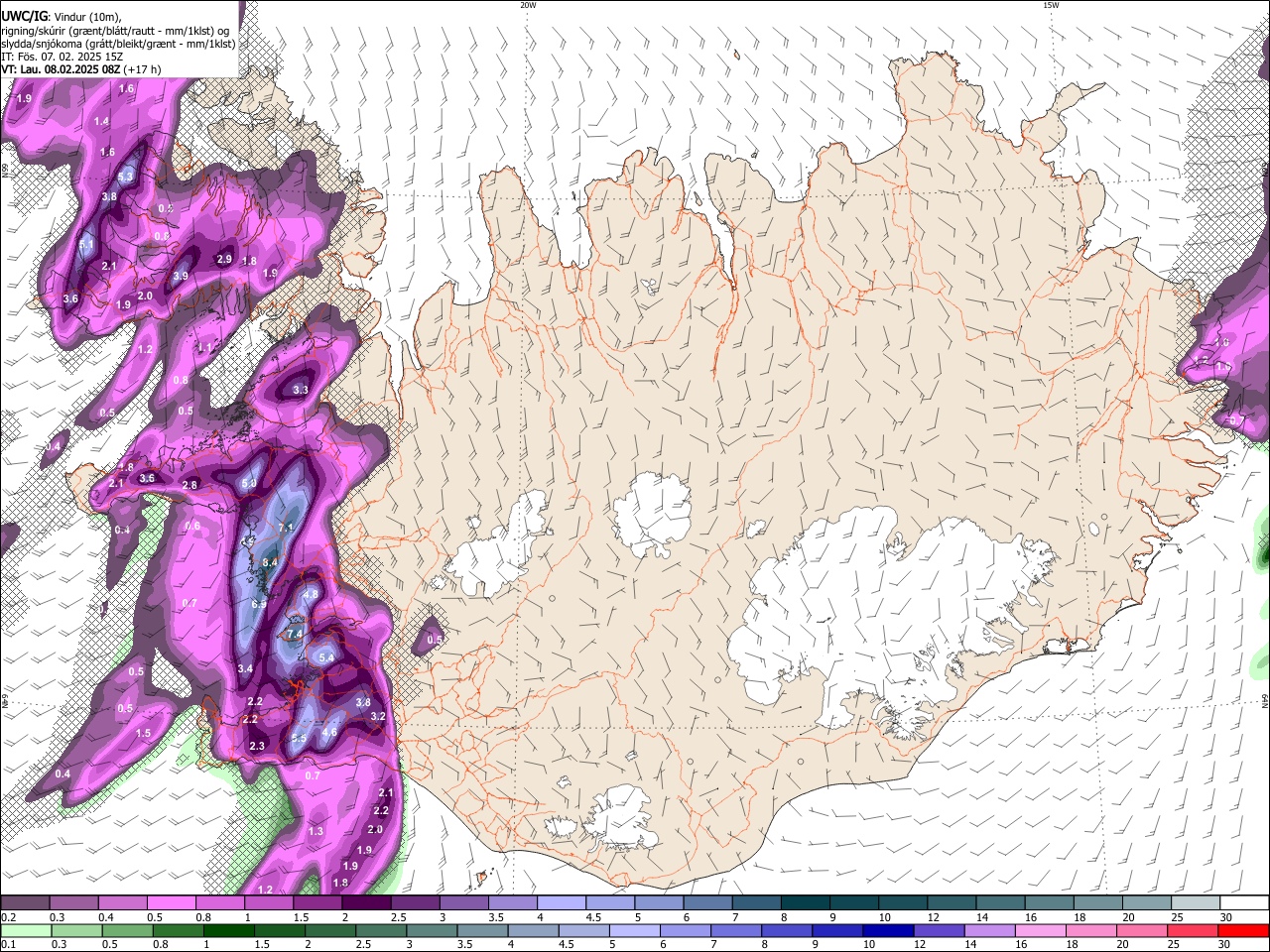Viewport: 1270px width, 952px height.
Task: Click the 3.9 precipitation value on the map
Action: (x=181, y=276)
